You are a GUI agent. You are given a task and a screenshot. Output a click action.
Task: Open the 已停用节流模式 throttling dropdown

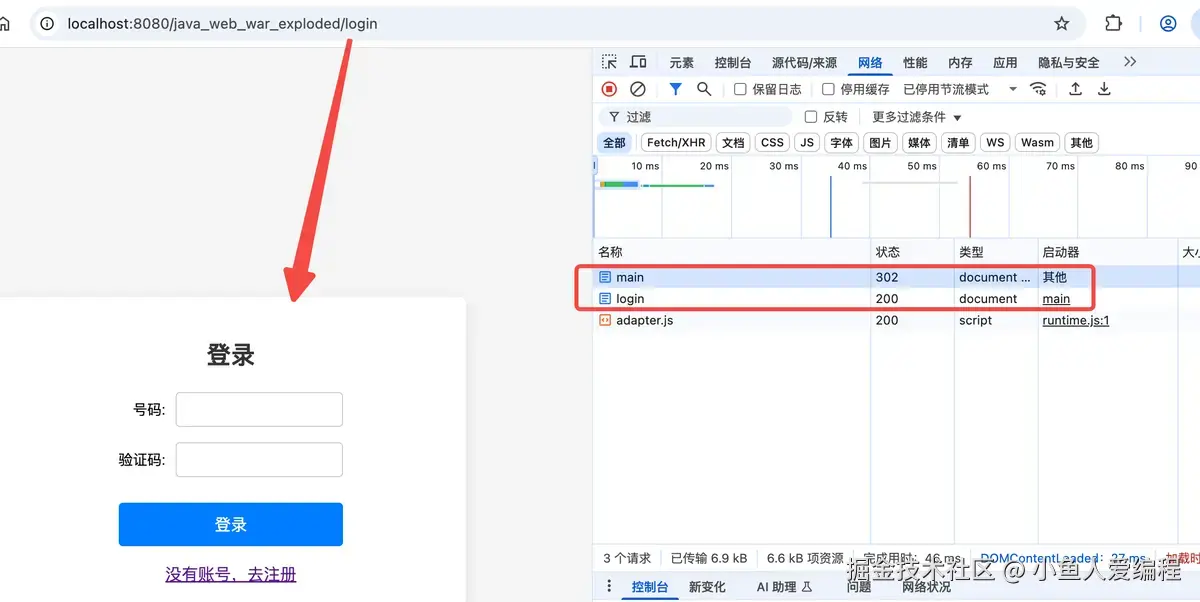click(x=959, y=89)
